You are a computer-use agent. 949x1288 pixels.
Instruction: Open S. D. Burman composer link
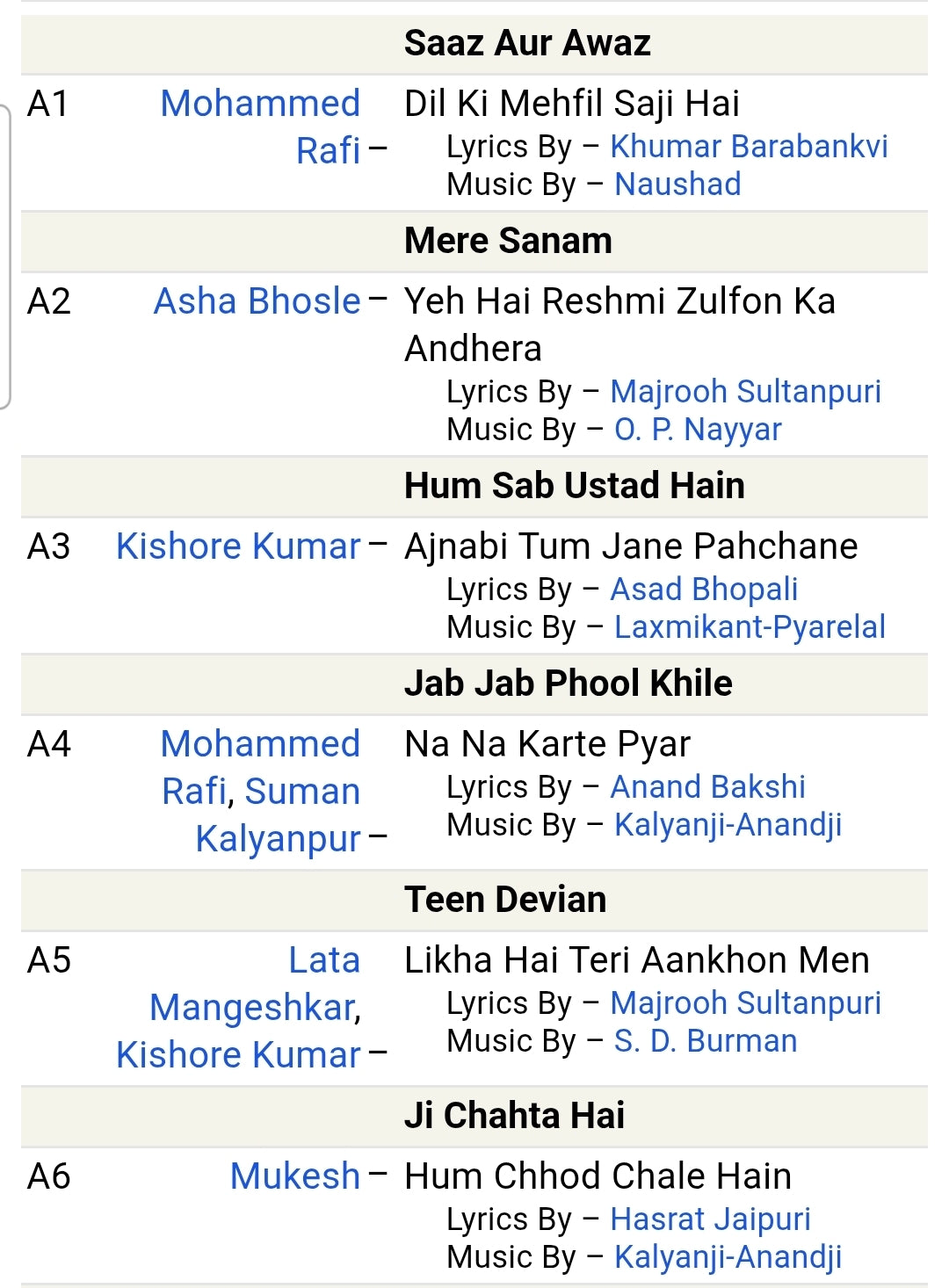tap(706, 1041)
